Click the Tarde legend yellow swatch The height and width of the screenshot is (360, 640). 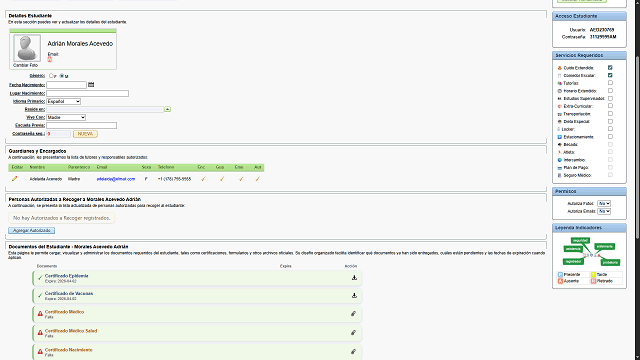[x=593, y=275]
